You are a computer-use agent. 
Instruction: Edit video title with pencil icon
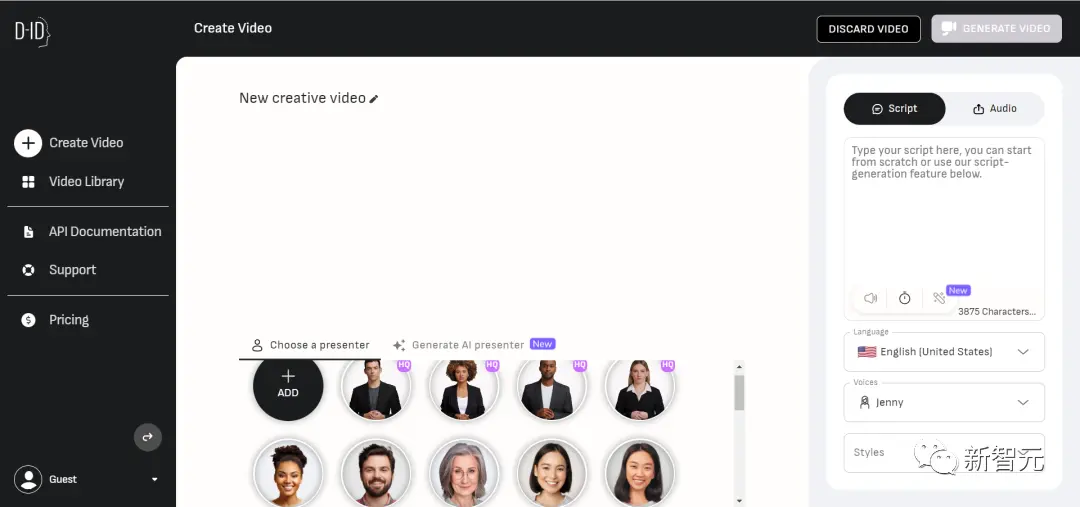click(374, 99)
